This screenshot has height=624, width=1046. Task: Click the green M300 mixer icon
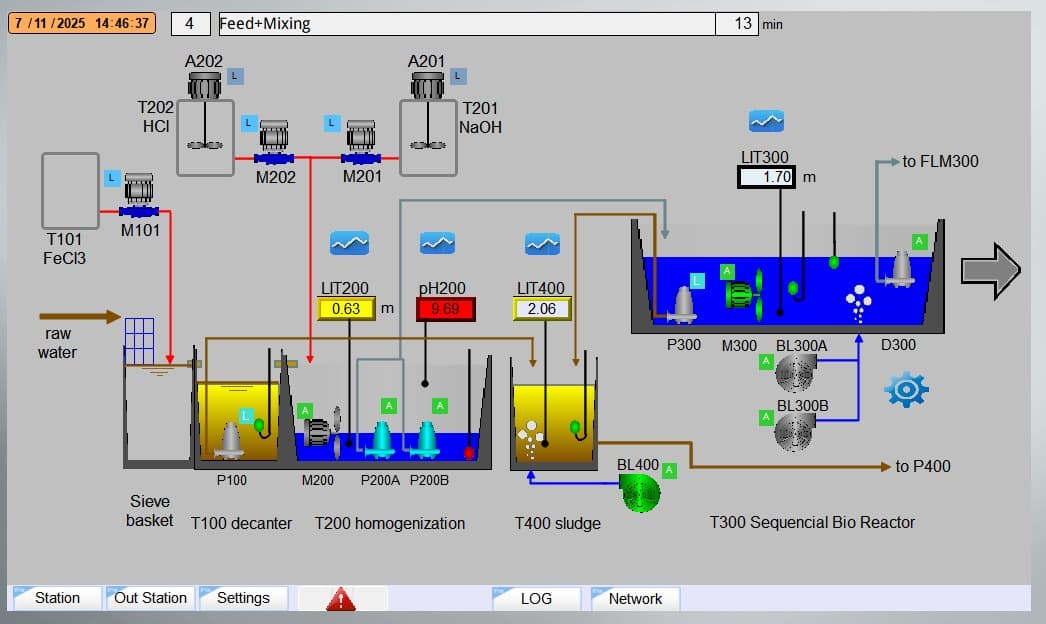tap(739, 297)
